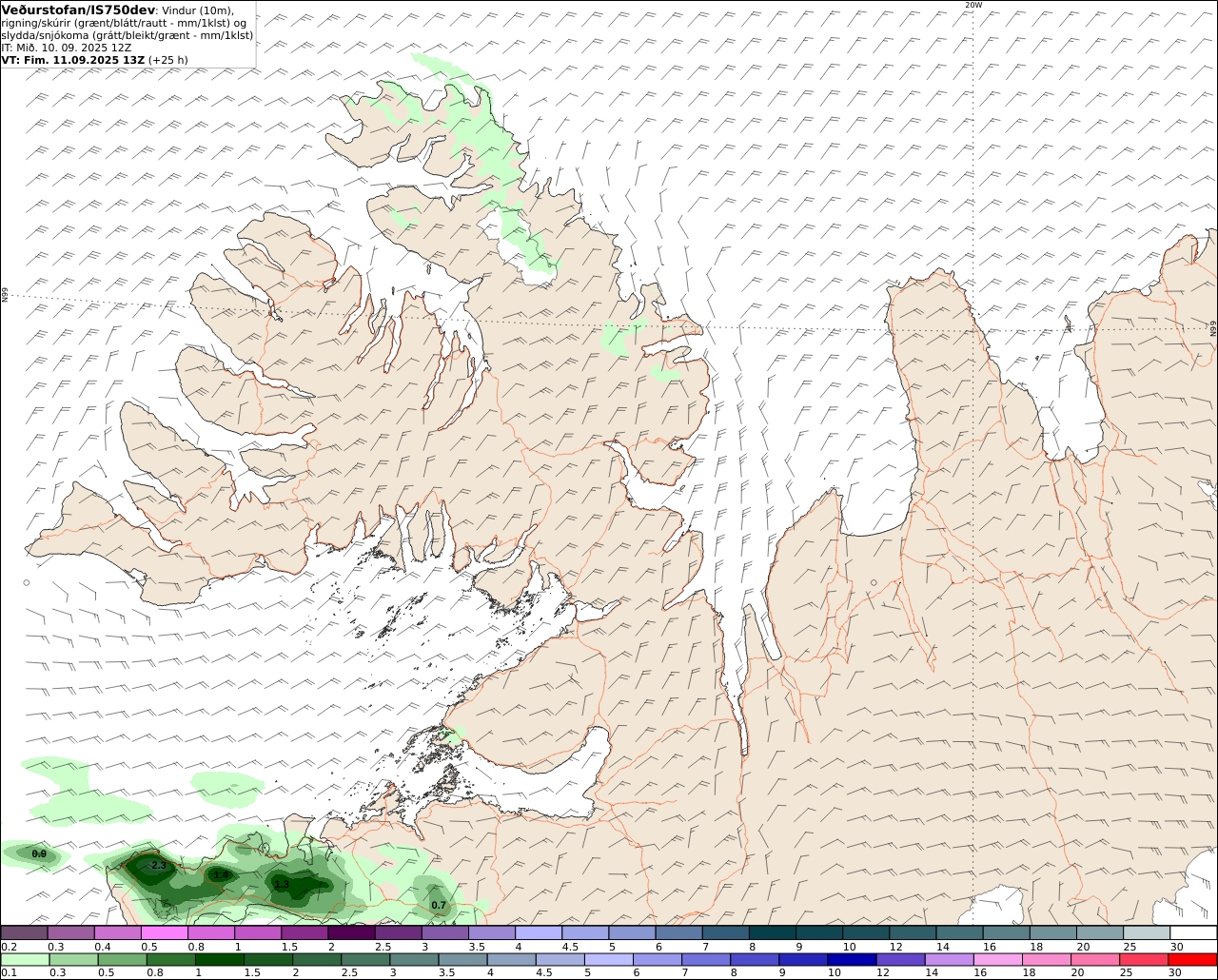Select the dark teal swatch starting at 8 in upper row
Screen dimensions: 1218x980
tap(773, 932)
